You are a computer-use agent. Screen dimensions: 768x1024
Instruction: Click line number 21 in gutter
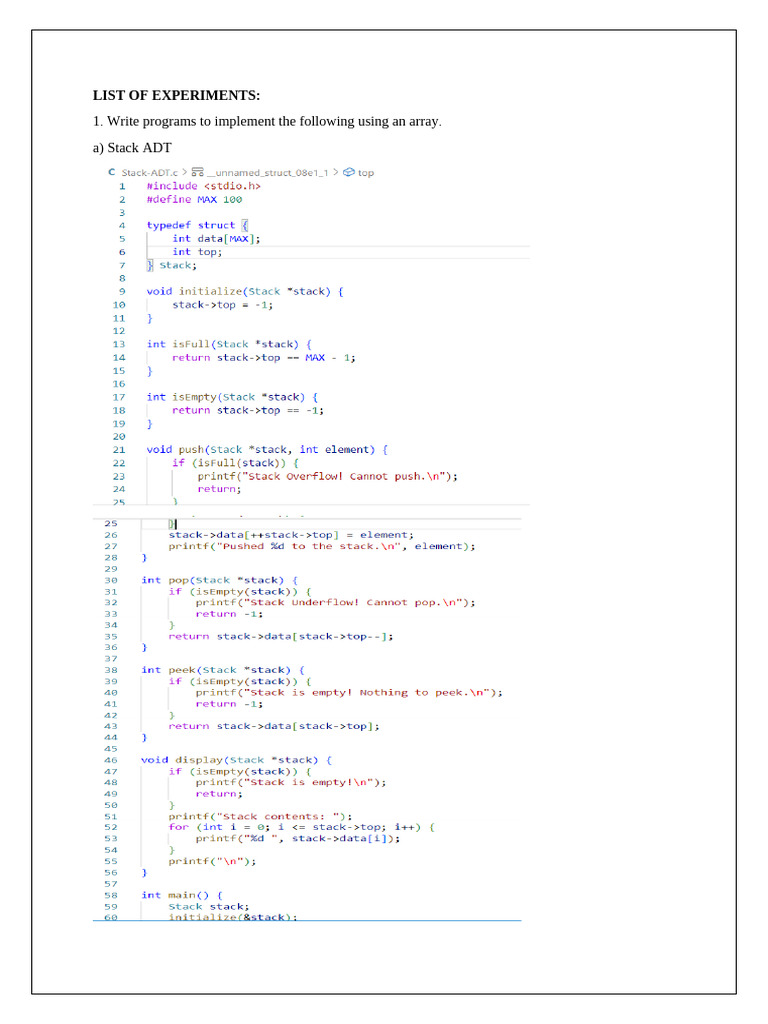click(x=119, y=450)
